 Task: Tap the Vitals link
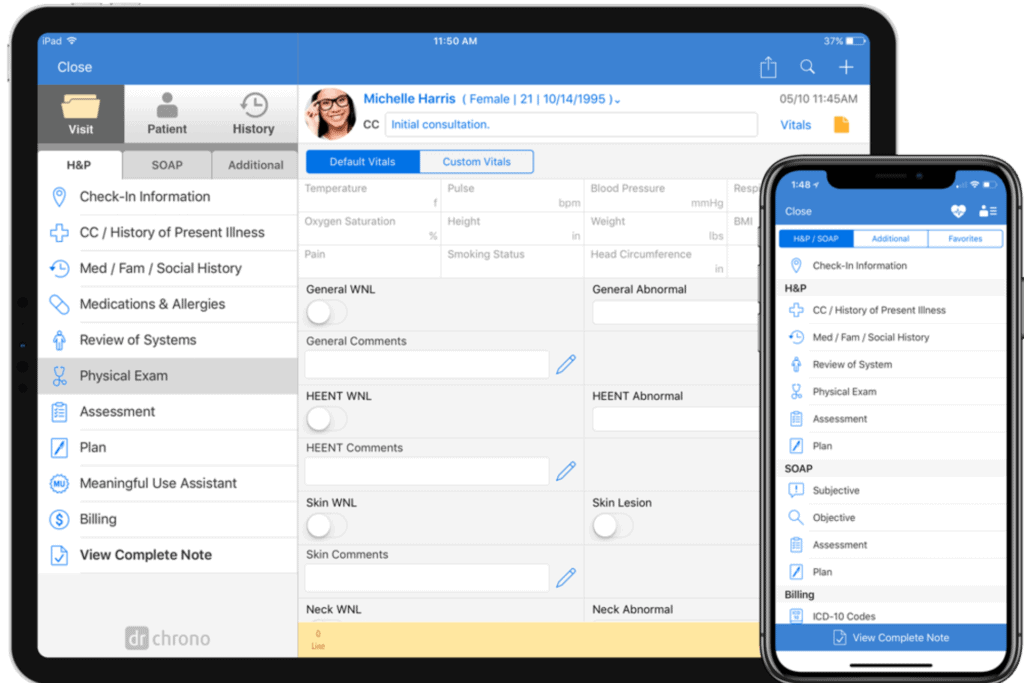tap(796, 125)
